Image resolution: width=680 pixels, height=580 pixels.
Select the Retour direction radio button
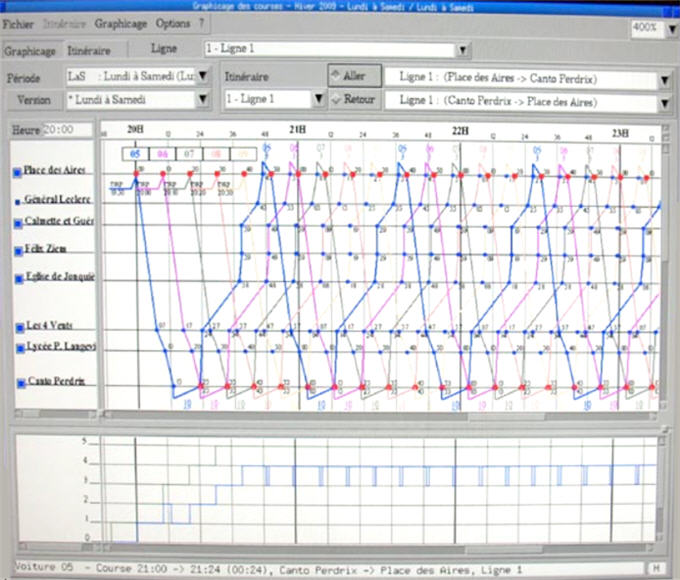click(354, 100)
